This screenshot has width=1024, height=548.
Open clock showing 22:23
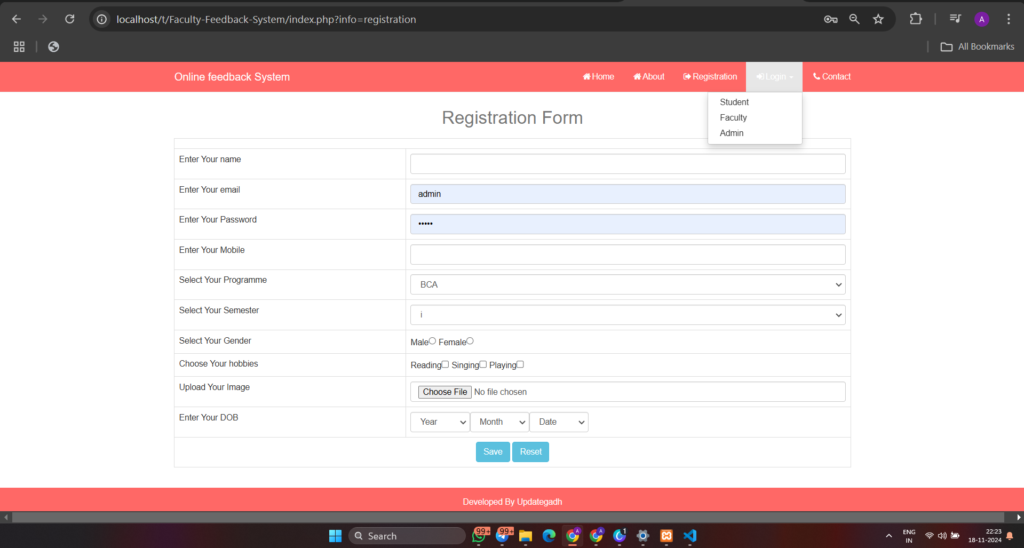pyautogui.click(x=985, y=536)
